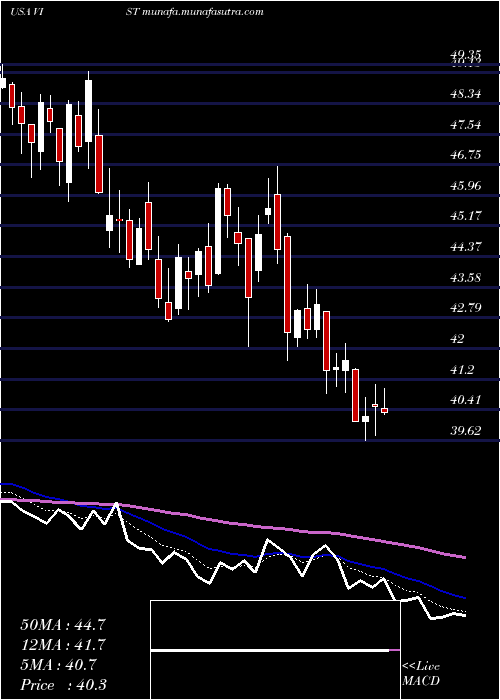Click the 5MA : 40.7 label
The image size is (500, 700).
click(x=57, y=665)
